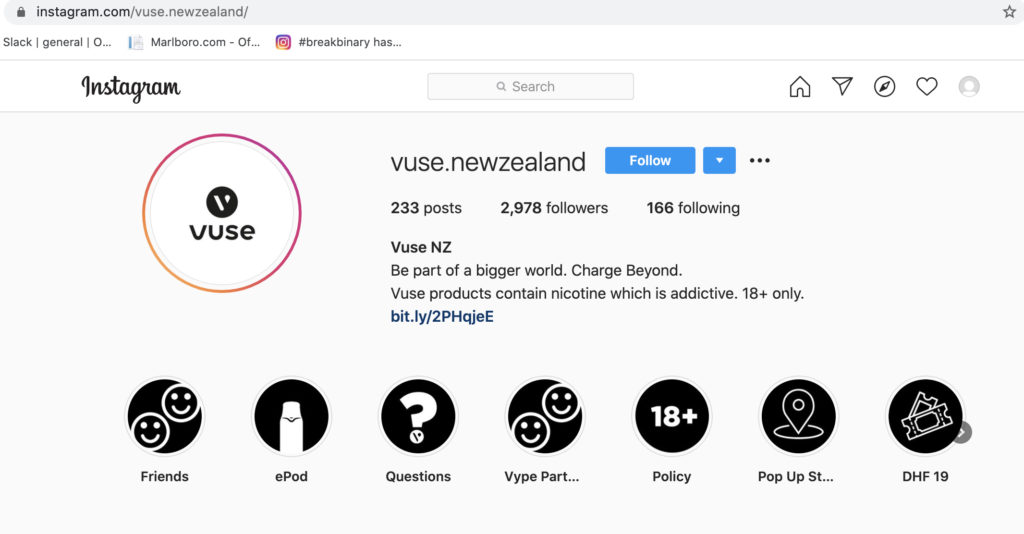This screenshot has height=534, width=1024.
Task: Select the Vuse NZ display name
Action: click(x=421, y=247)
